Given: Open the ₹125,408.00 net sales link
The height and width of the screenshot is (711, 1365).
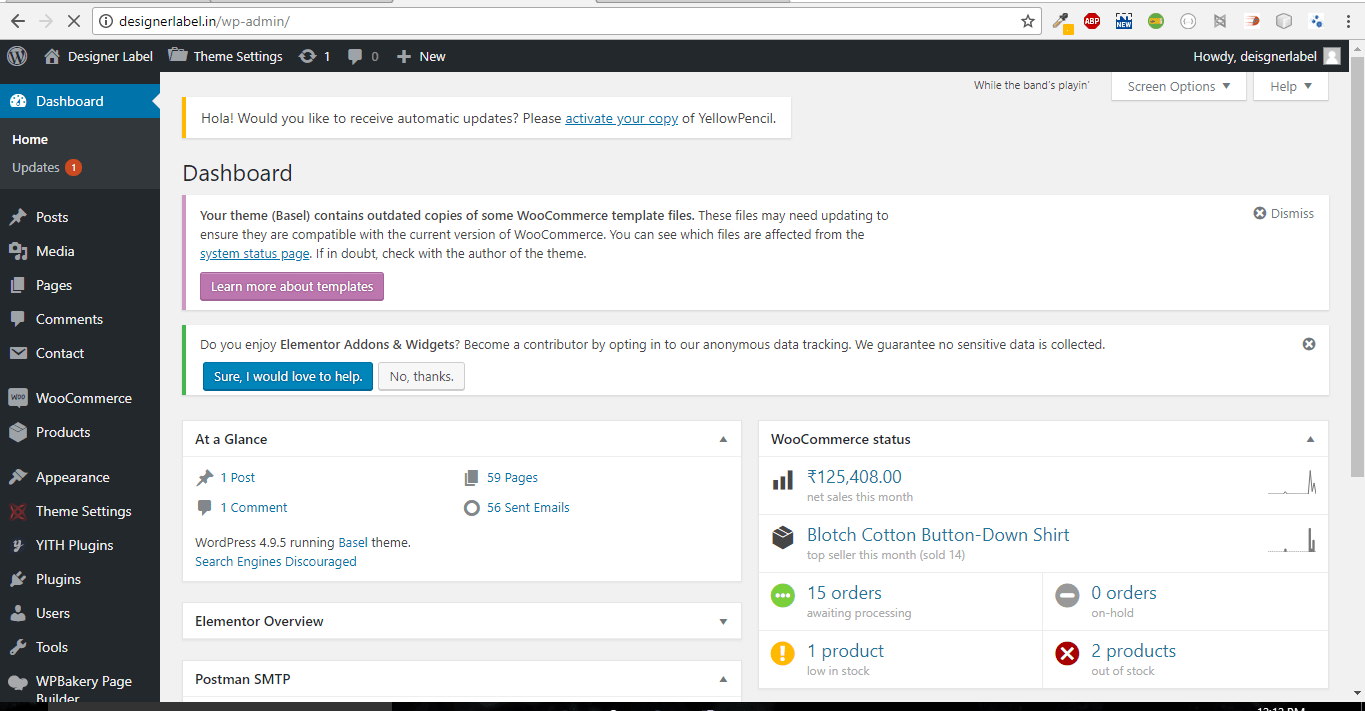Looking at the screenshot, I should 854,477.
